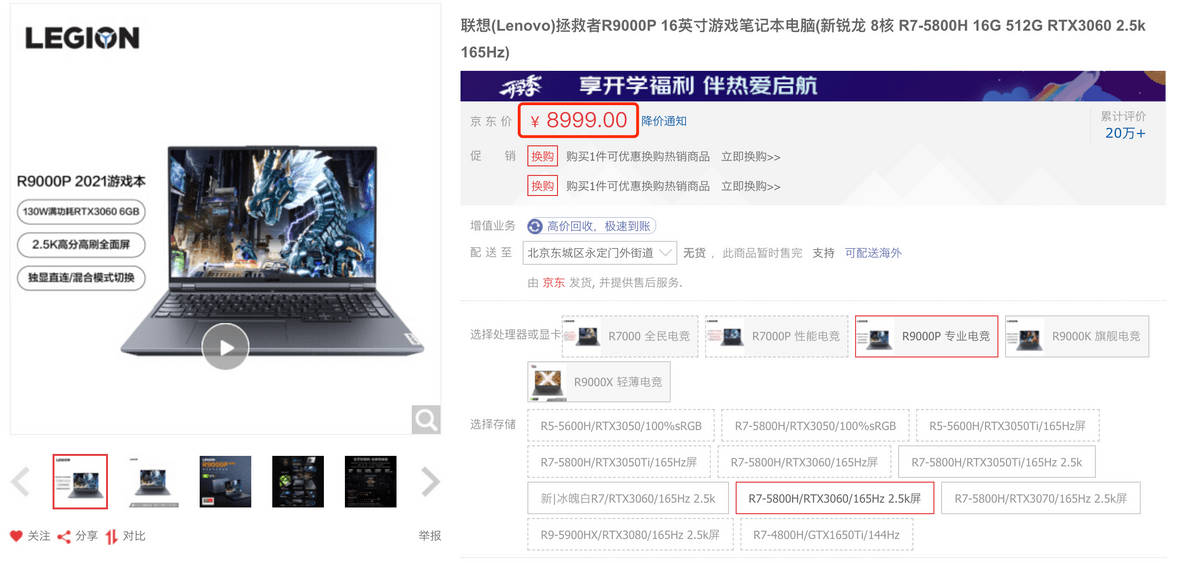
Task: Open the high-price recycling service icon
Action: point(535,227)
